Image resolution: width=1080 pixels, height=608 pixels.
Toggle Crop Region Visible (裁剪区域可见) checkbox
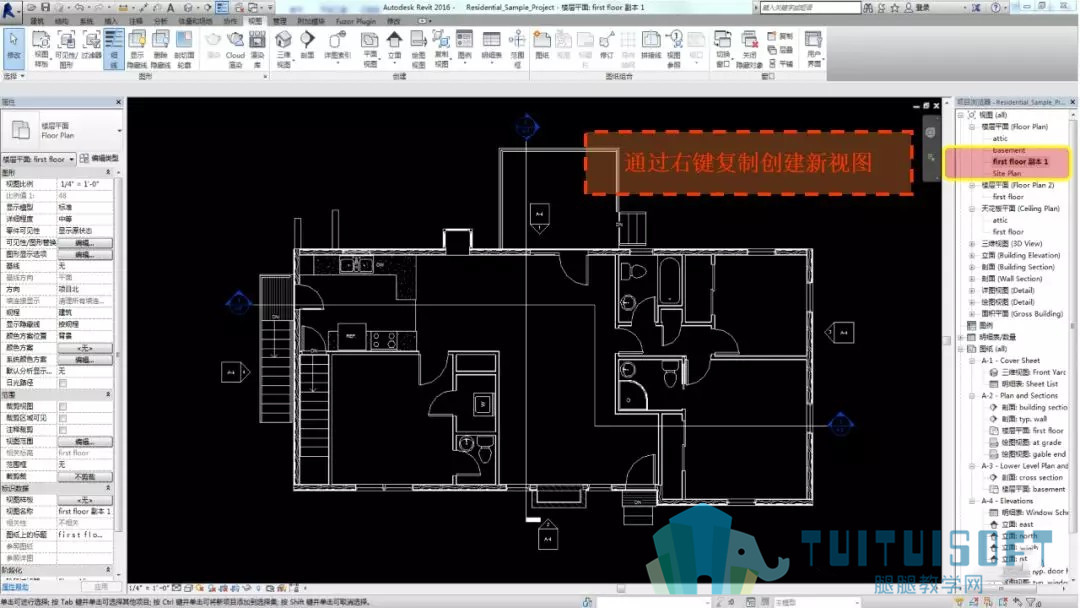pos(63,418)
